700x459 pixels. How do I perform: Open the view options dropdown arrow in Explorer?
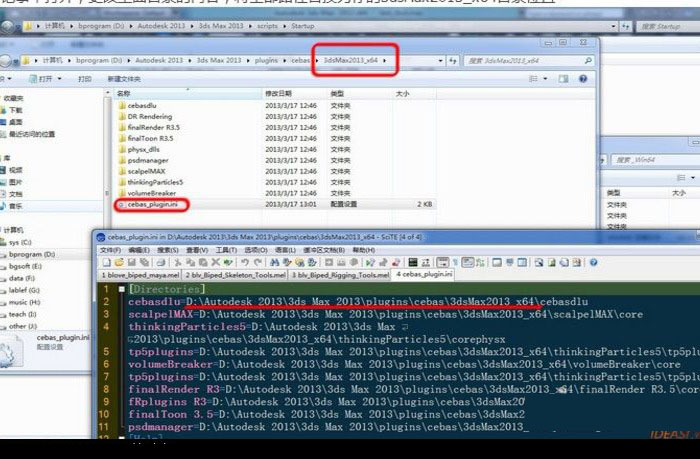point(545,79)
